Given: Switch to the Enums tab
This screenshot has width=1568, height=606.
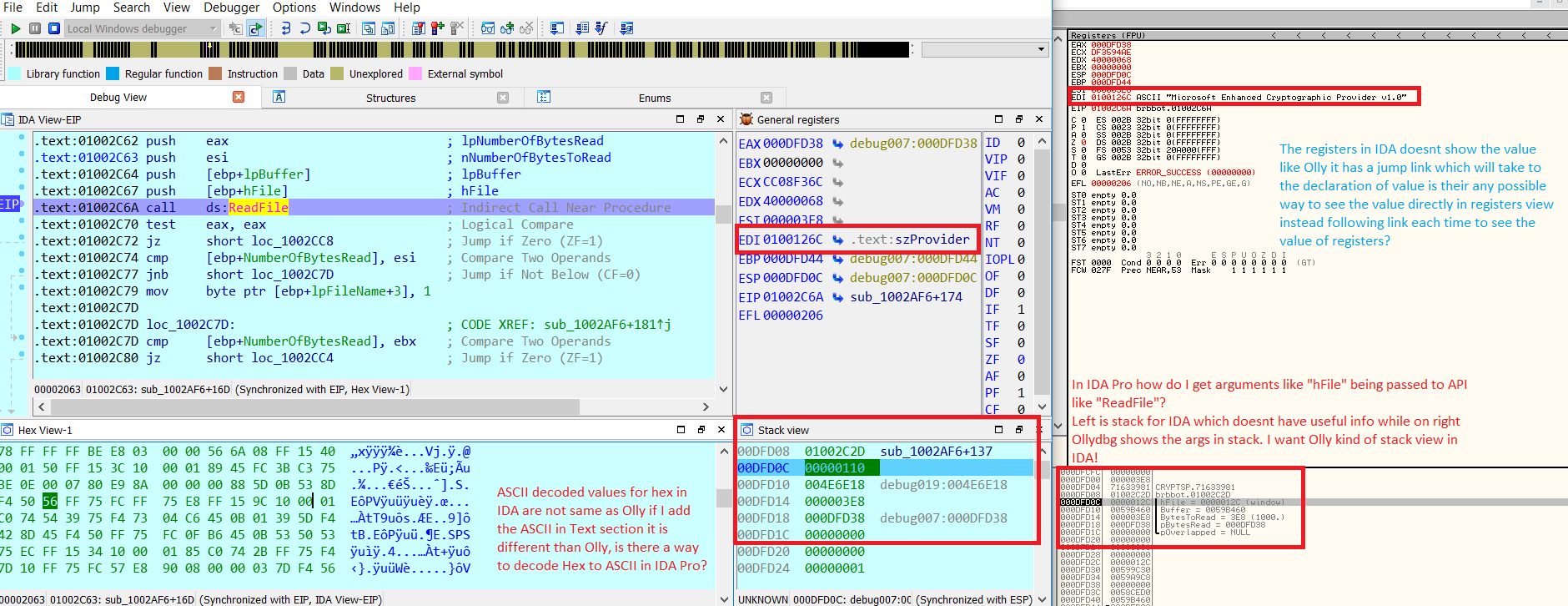Looking at the screenshot, I should click(x=655, y=98).
